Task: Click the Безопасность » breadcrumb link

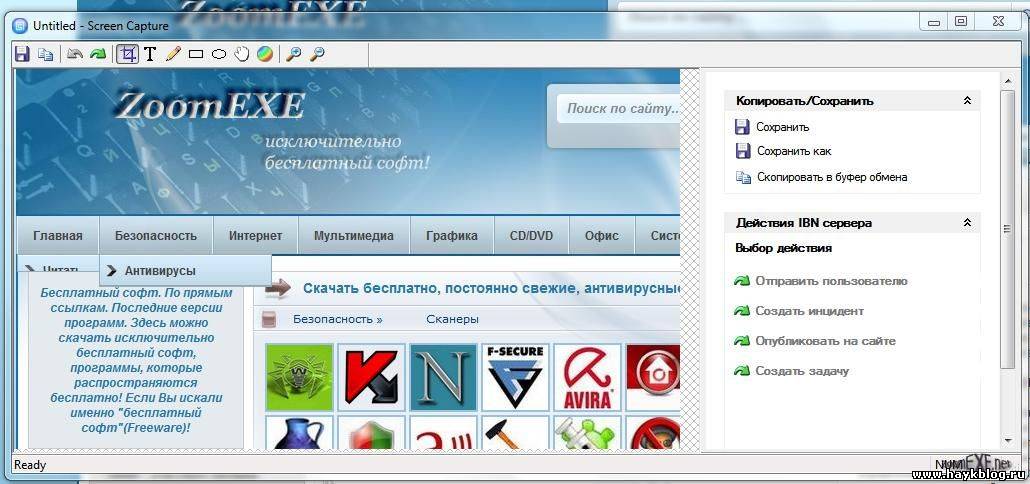Action: [x=338, y=320]
